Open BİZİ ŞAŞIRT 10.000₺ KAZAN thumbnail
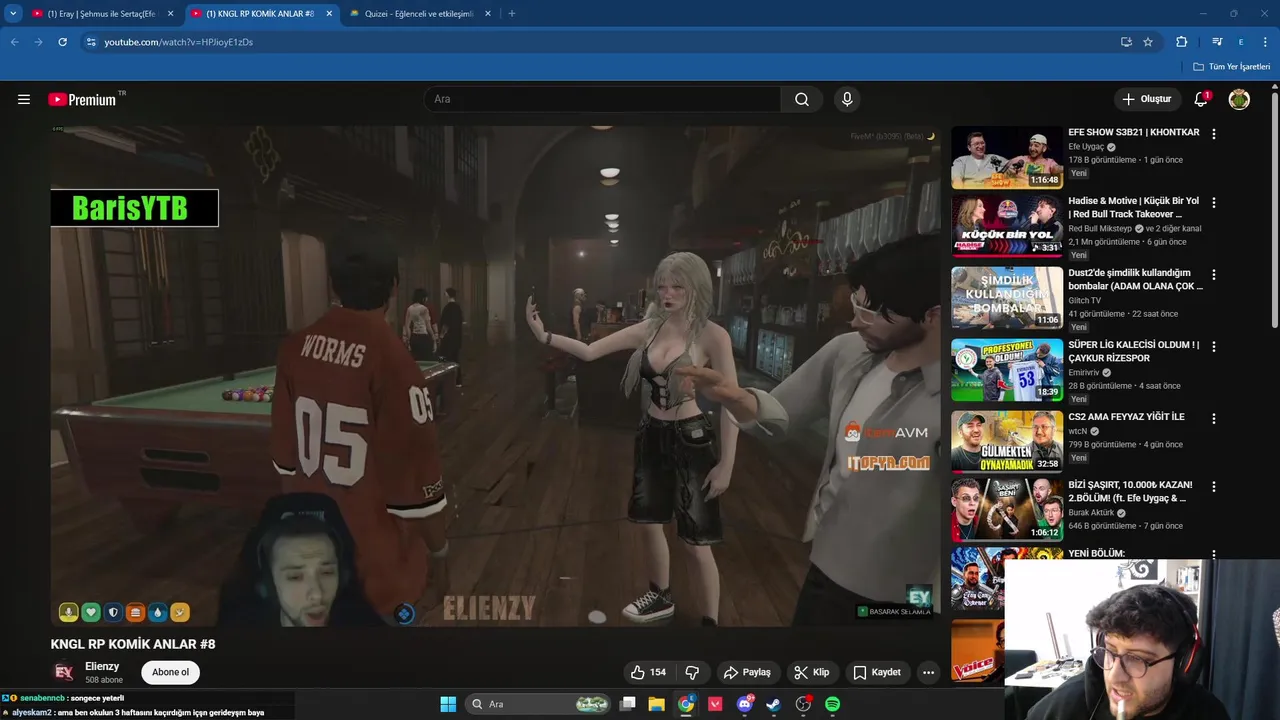Viewport: 1280px width, 720px height. tap(1007, 510)
